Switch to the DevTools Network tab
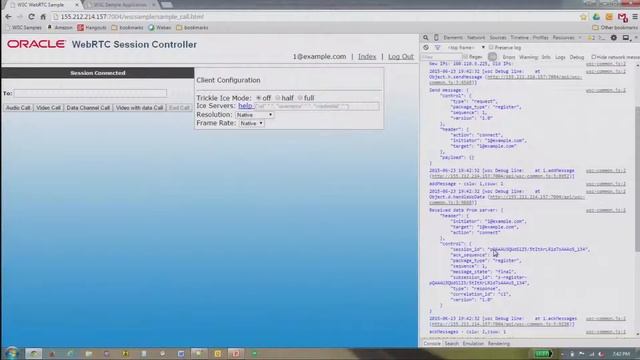The image size is (640, 360). 476,38
